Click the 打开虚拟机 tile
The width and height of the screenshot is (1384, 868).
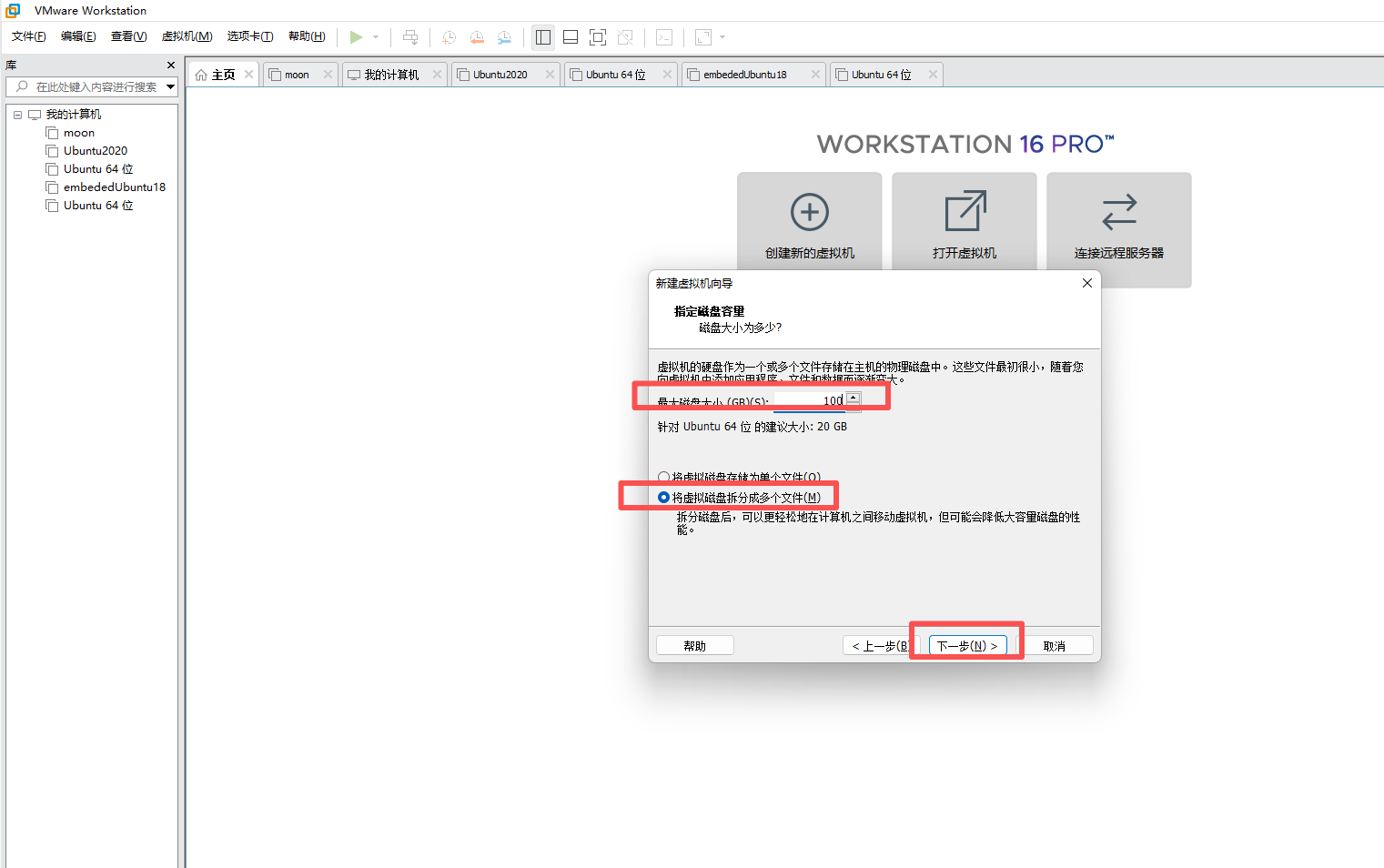click(965, 221)
